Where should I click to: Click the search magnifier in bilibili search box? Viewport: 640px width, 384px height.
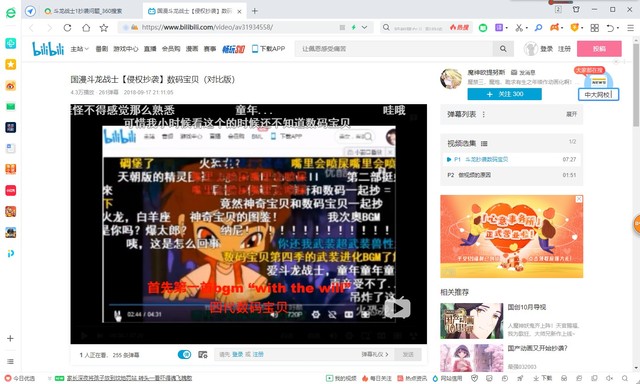click(503, 49)
